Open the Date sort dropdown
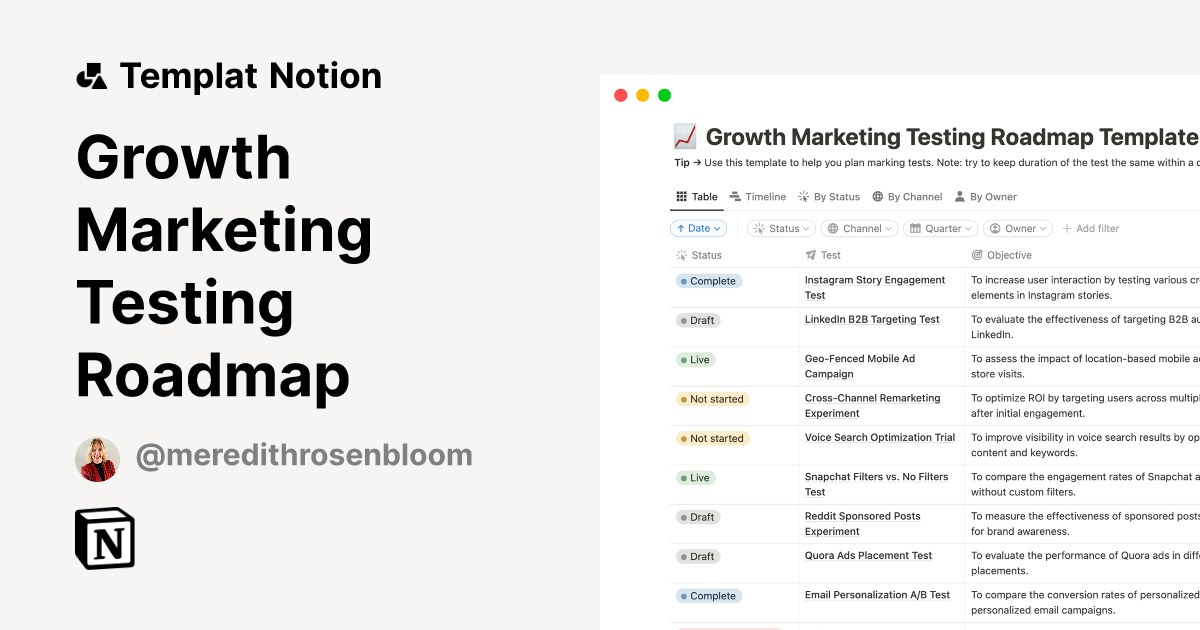 pos(697,228)
